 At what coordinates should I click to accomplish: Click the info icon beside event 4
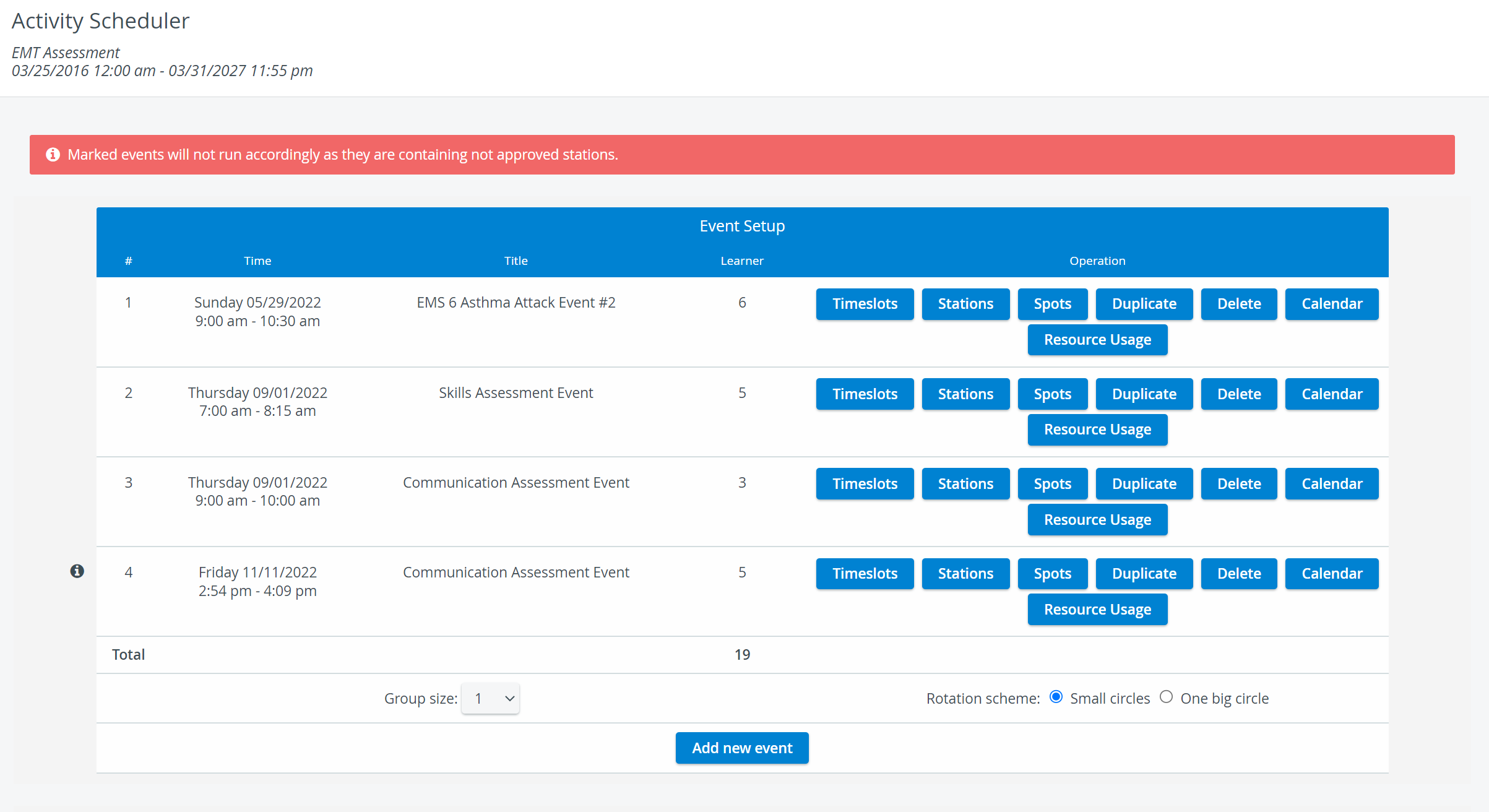tap(77, 571)
